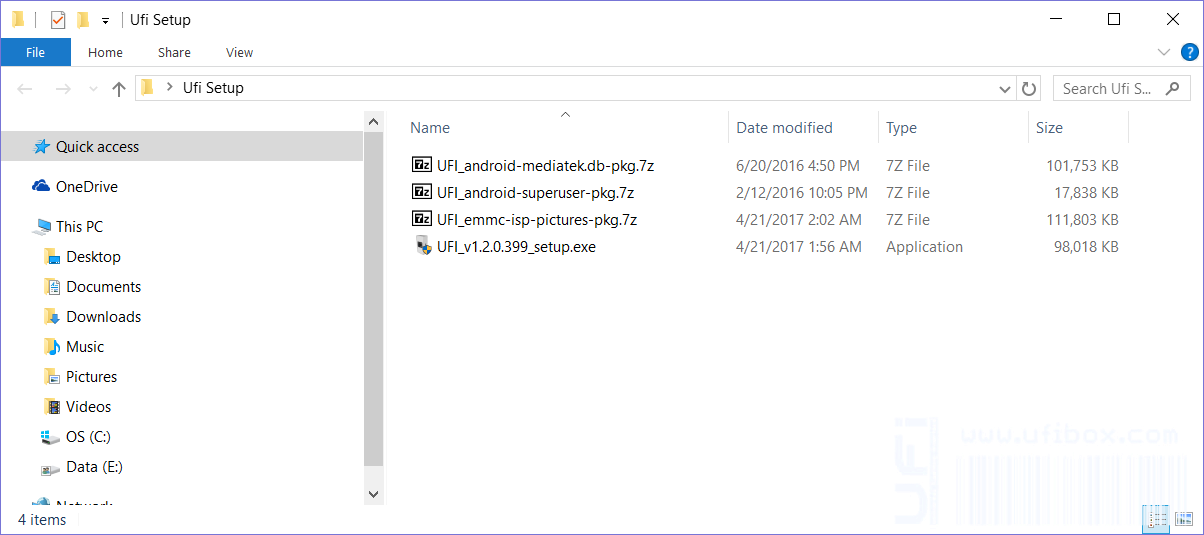Click the Up one level arrow
The width and height of the screenshot is (1204, 535).
click(119, 89)
